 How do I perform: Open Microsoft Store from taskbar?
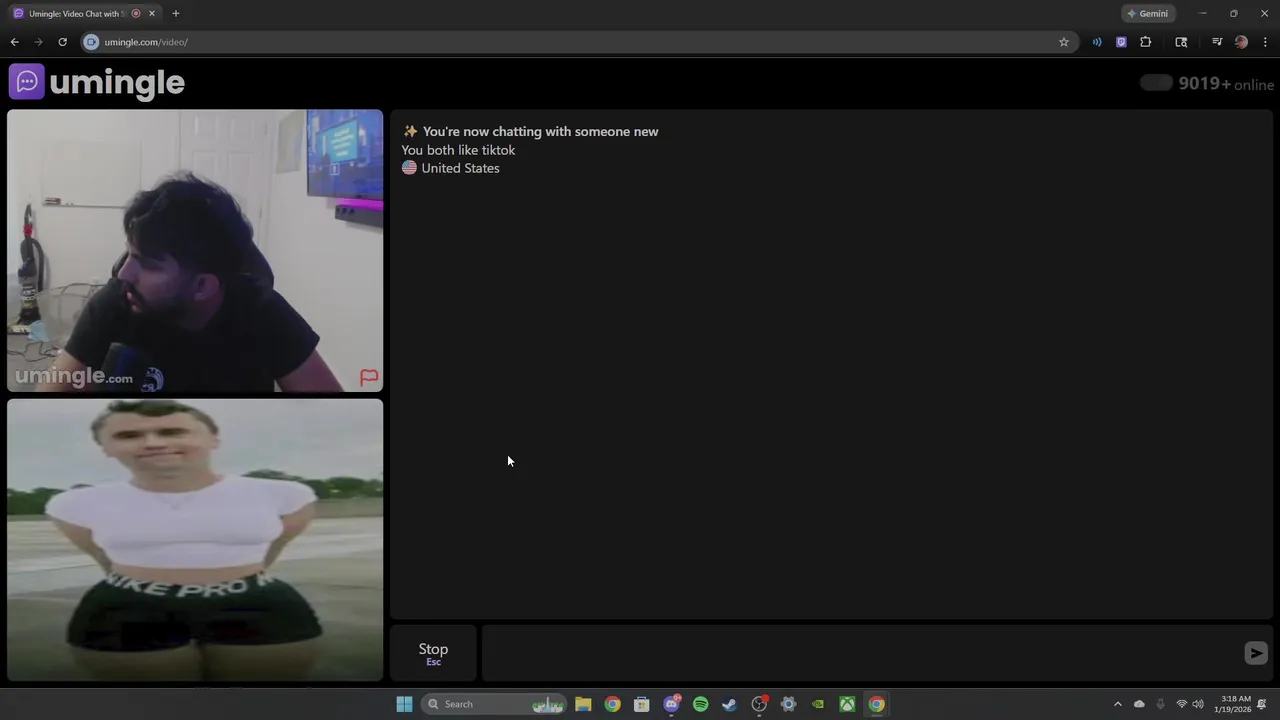642,704
